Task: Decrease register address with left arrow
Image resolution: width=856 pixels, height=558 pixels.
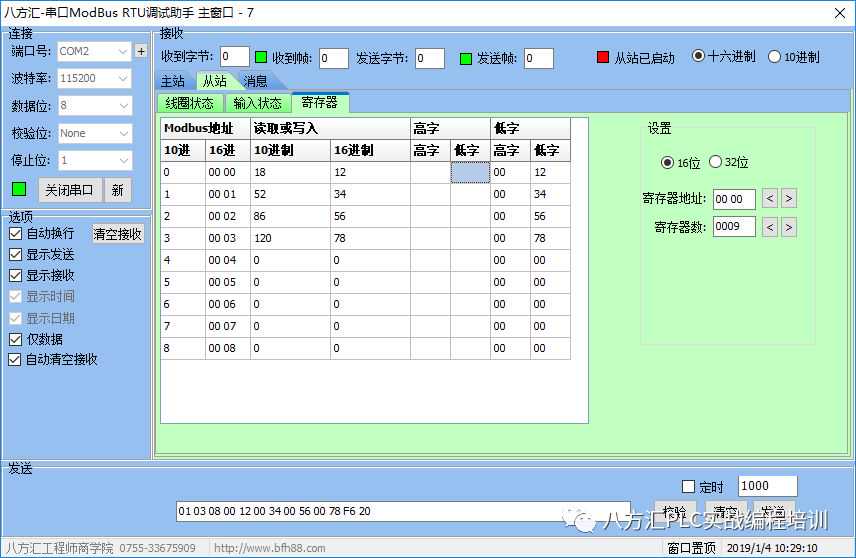Action: pos(769,199)
